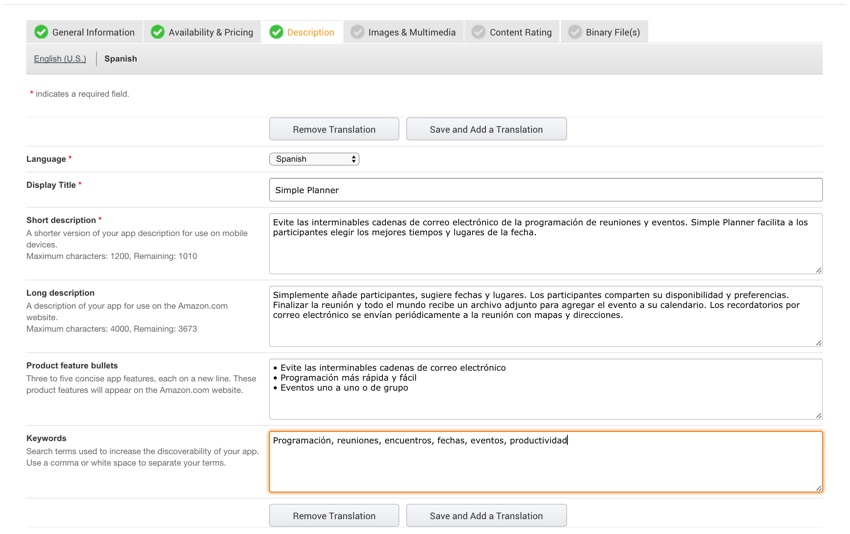The image size is (850, 534).
Task: Click the Display Title field
Action: [545, 190]
